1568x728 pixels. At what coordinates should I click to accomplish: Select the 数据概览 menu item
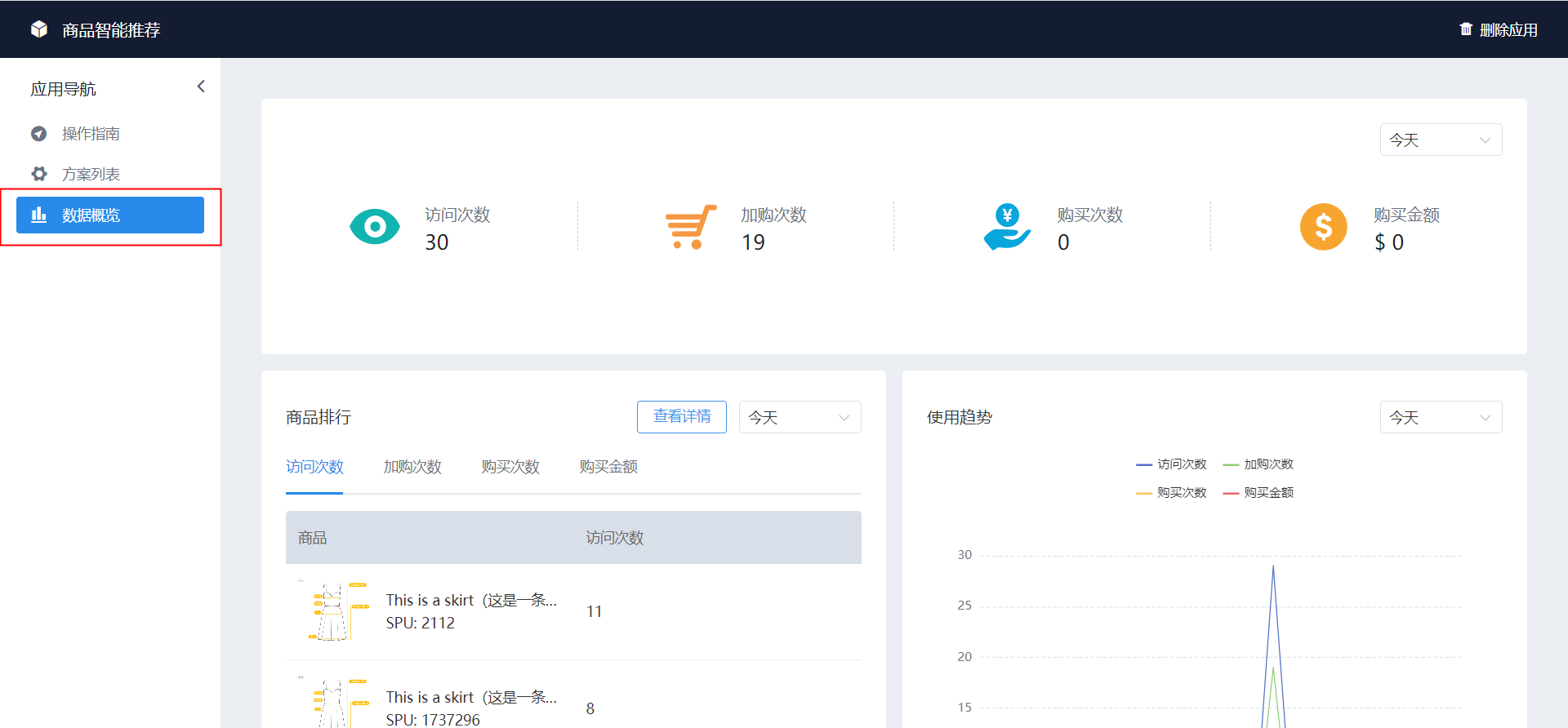click(110, 215)
